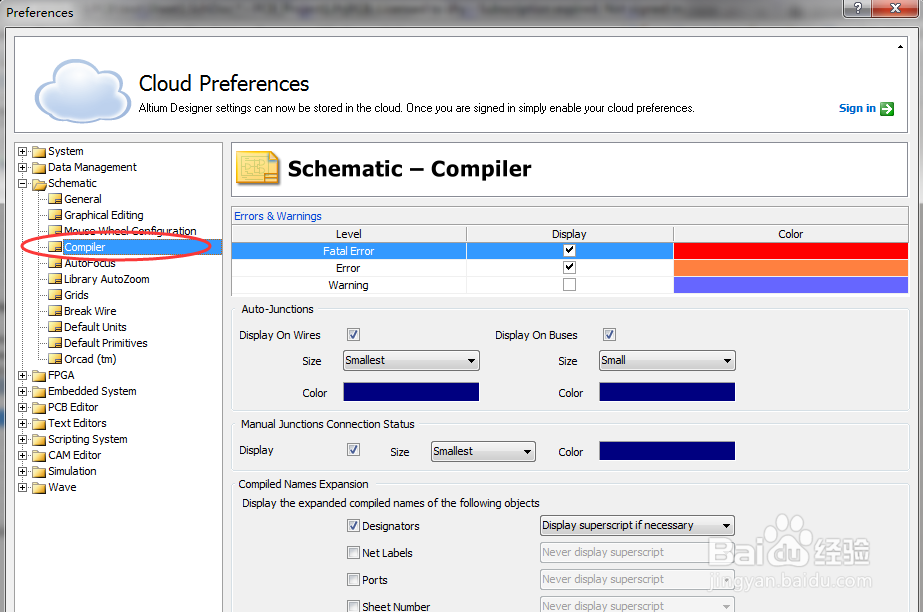Click the Default Units page icon
Viewport: 923px width, 612px height.
coord(55,327)
